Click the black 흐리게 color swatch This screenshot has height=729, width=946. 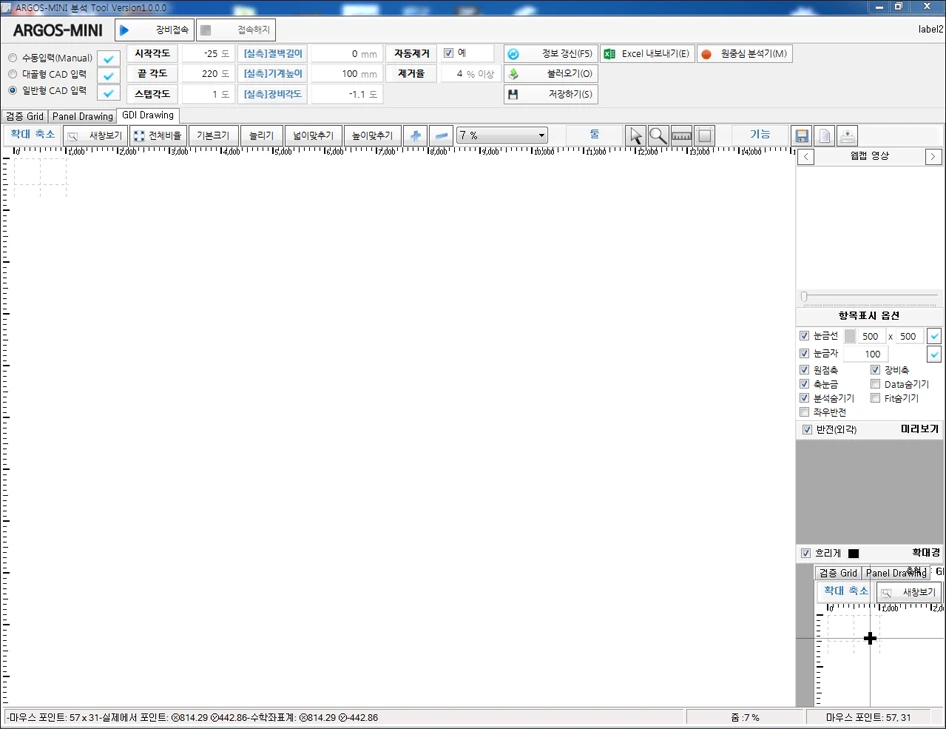[854, 553]
